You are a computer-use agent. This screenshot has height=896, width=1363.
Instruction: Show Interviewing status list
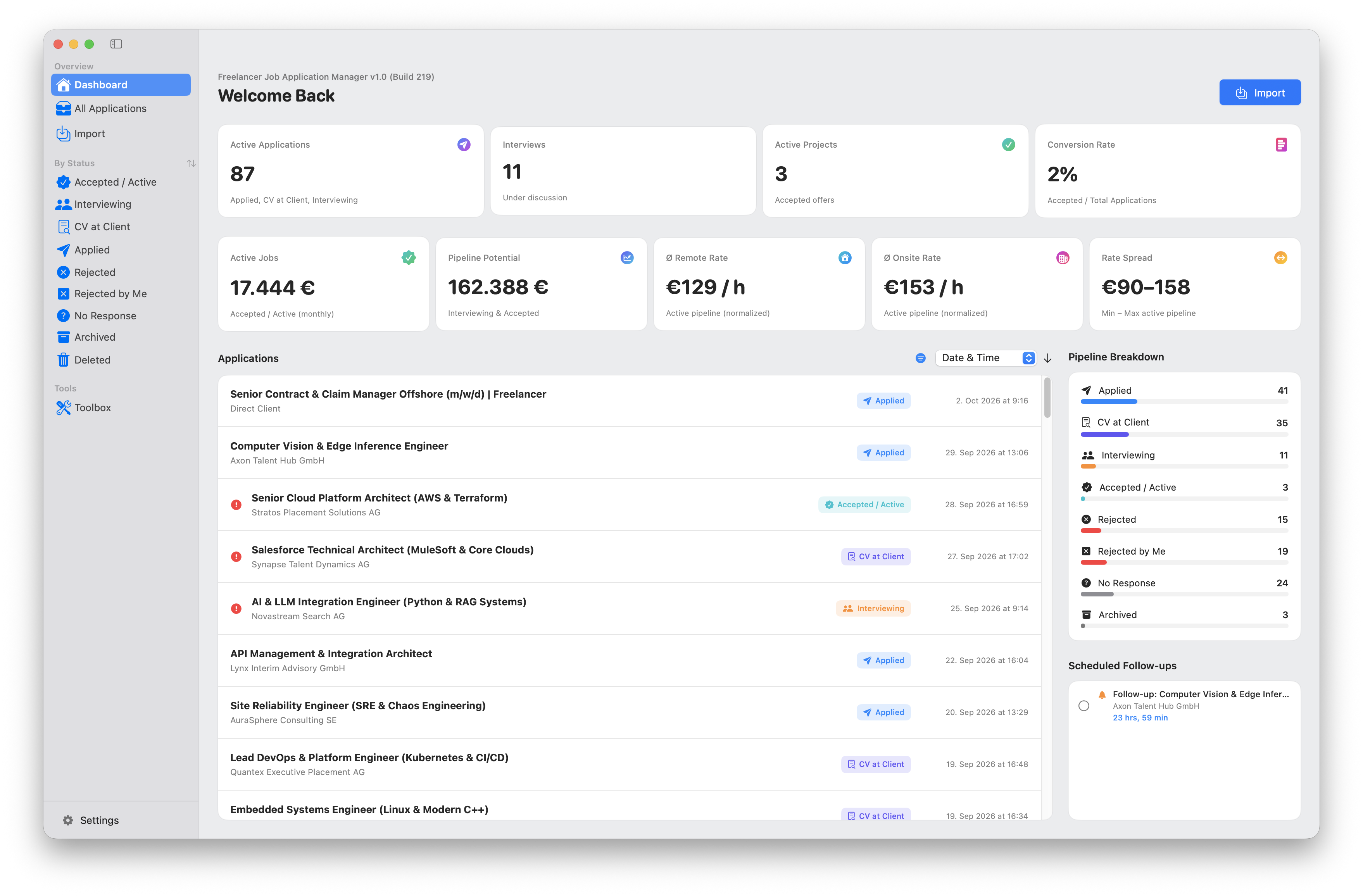point(121,204)
